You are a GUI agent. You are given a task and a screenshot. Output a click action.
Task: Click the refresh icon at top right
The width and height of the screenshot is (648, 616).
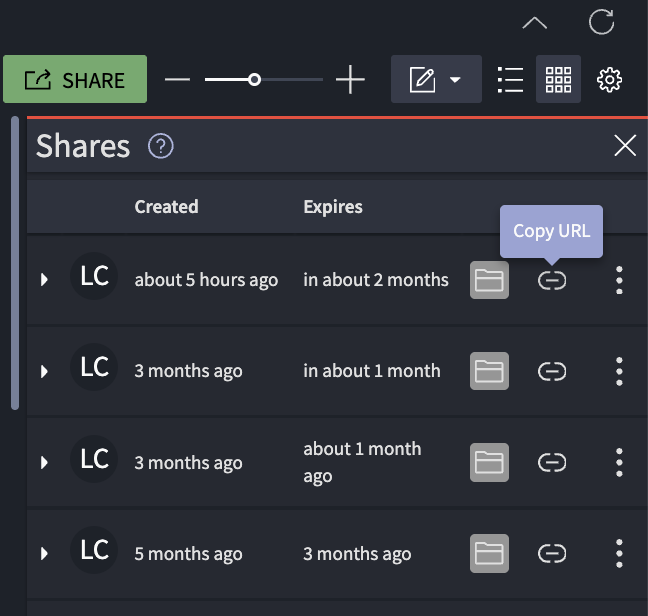[601, 22]
